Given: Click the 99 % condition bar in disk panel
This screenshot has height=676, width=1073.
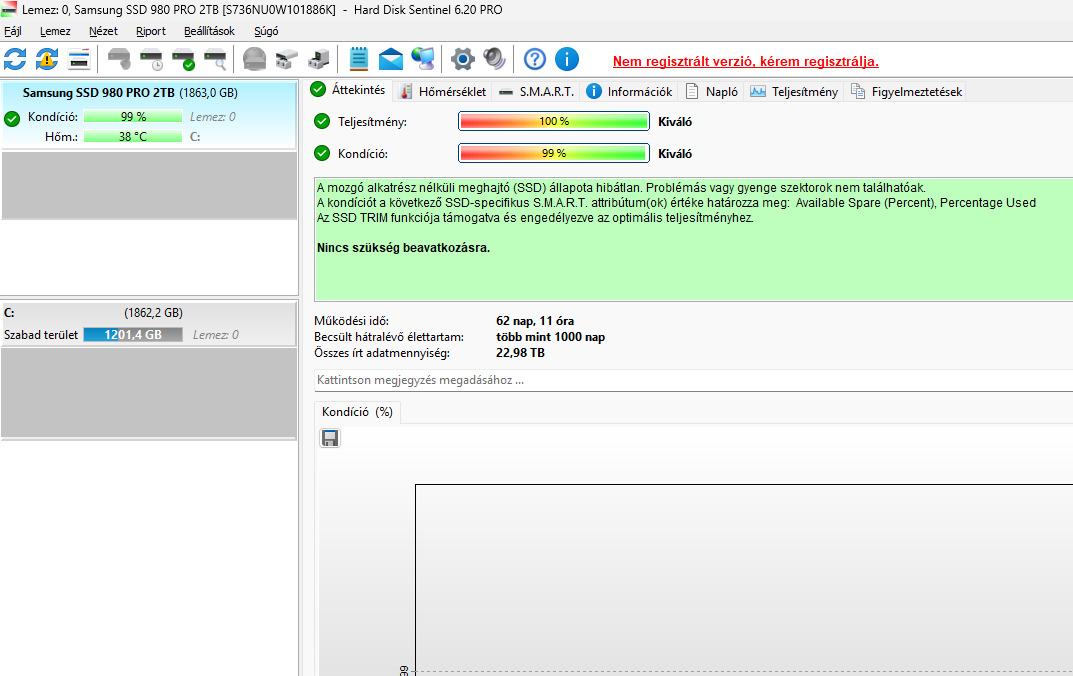Looking at the screenshot, I should 133,116.
